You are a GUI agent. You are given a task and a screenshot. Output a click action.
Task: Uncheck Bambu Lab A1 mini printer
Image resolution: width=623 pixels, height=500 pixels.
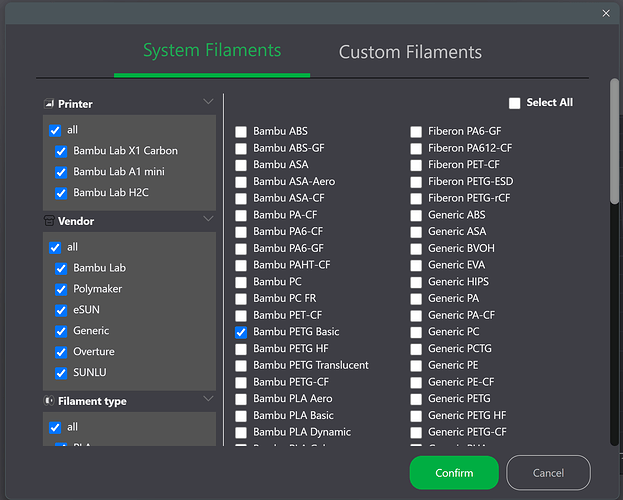click(x=61, y=172)
